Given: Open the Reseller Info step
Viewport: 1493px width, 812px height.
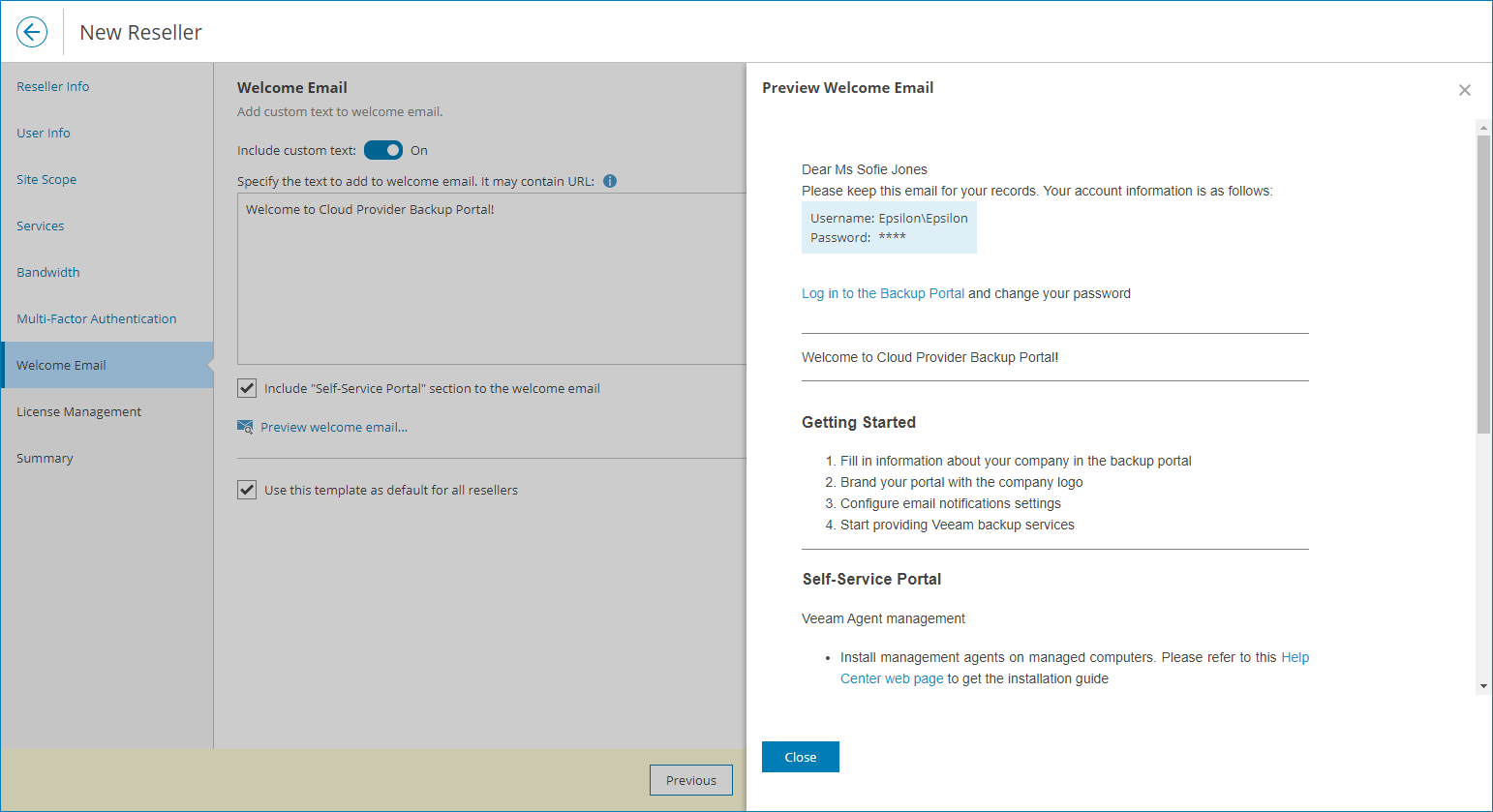Looking at the screenshot, I should point(53,86).
